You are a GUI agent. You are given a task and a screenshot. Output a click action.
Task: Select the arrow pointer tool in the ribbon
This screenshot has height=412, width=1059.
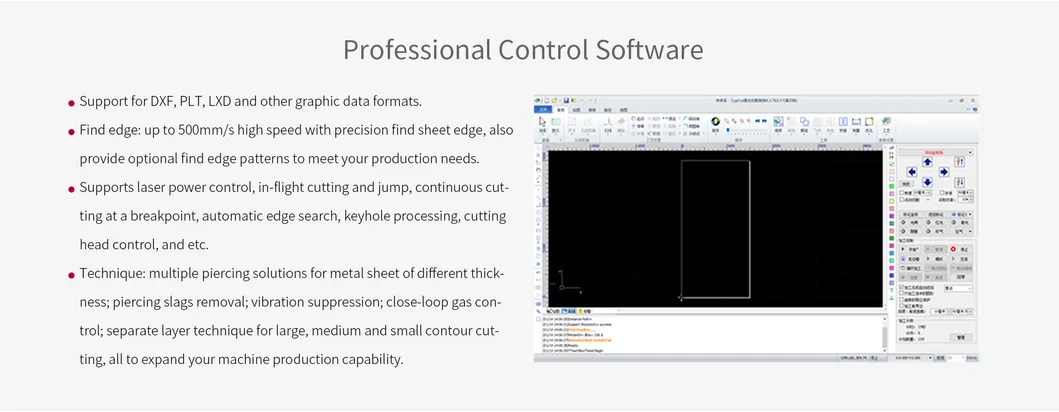coord(542,122)
